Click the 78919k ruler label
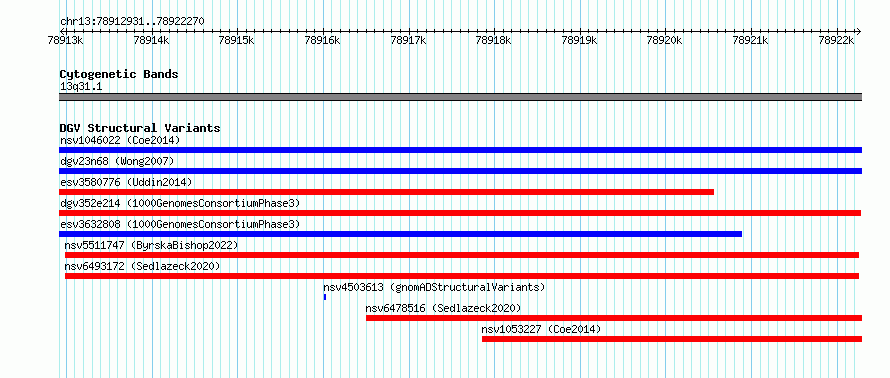Image resolution: width=890 pixels, height=378 pixels. click(580, 40)
